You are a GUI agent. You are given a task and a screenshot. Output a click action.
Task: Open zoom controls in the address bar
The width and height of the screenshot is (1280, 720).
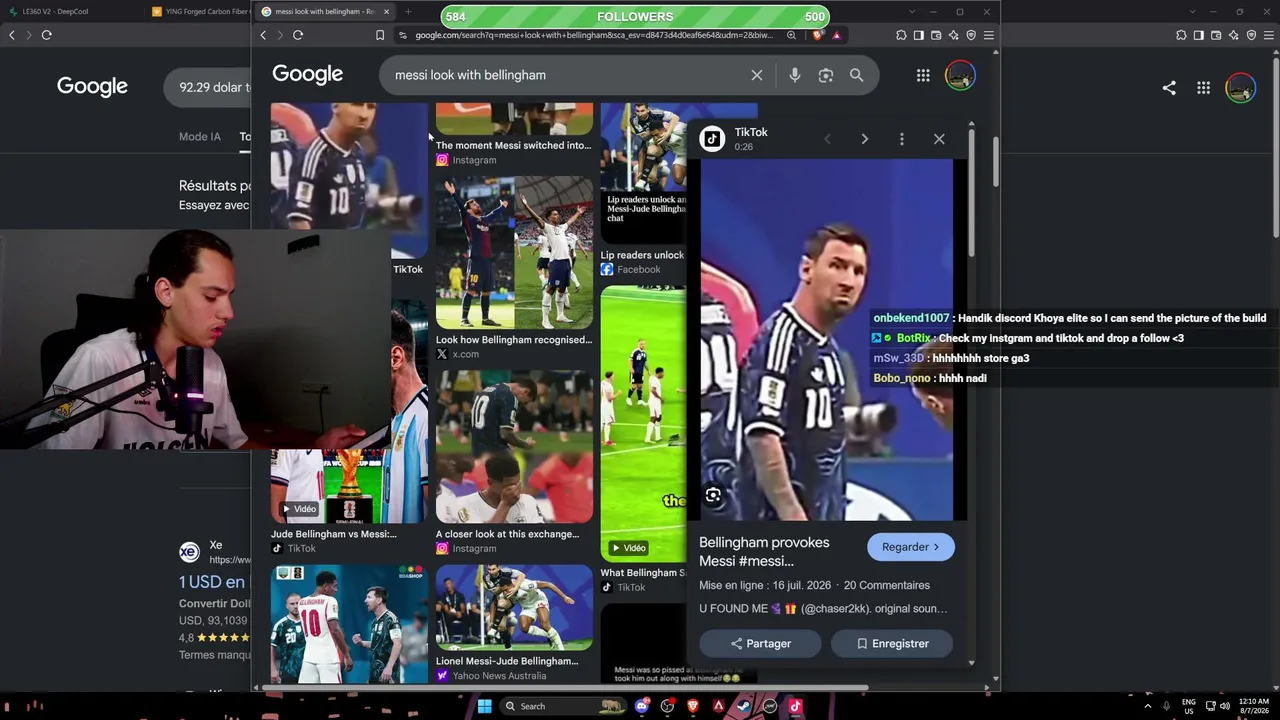point(791,35)
